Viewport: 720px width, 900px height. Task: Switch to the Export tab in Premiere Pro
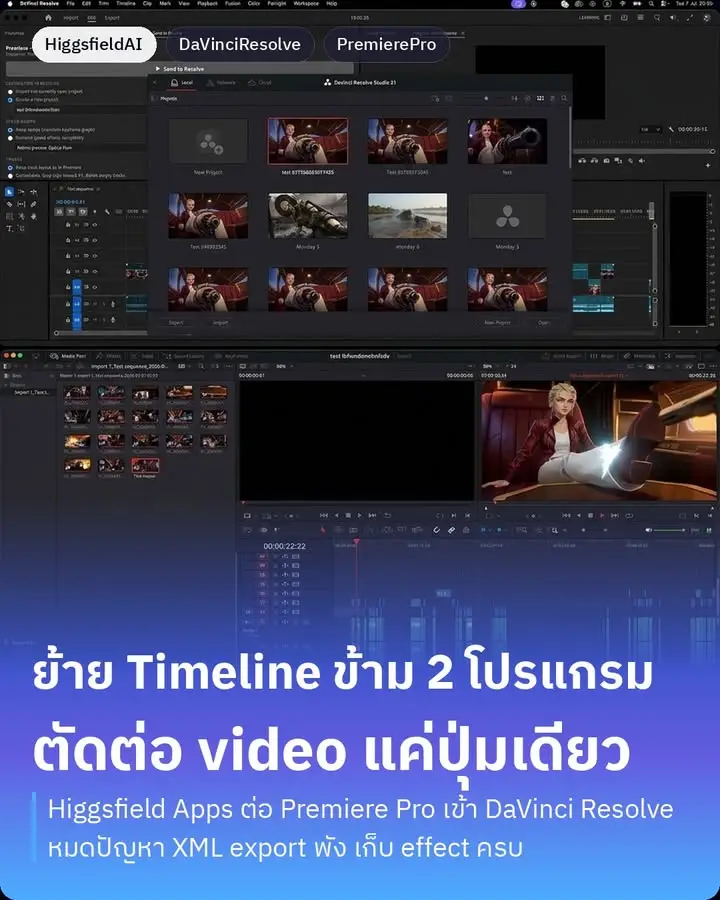112,18
